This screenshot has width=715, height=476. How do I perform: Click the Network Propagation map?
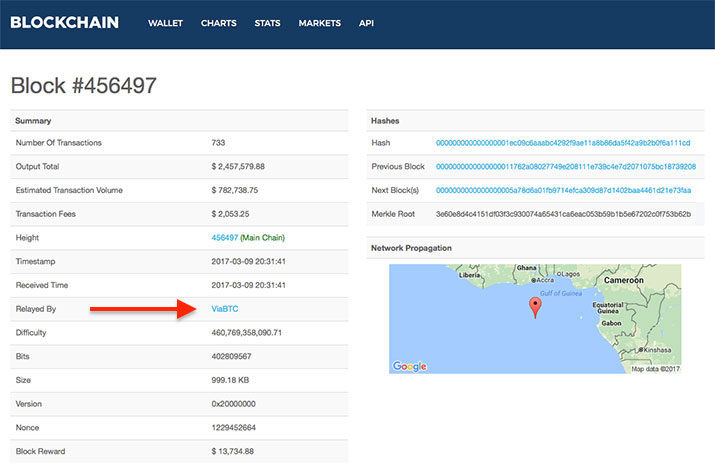(x=535, y=319)
